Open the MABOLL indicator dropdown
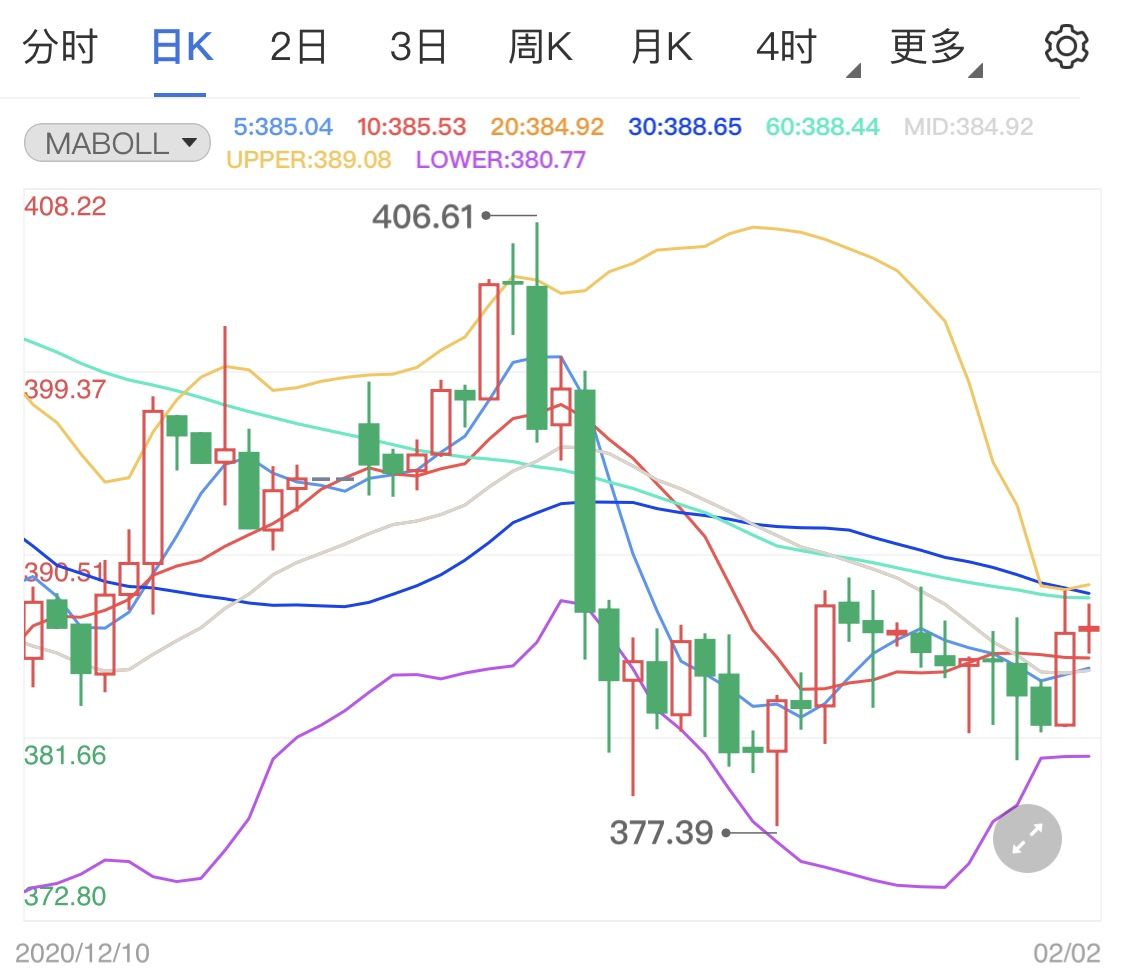Screen dimensions: 1125x975 116,143
